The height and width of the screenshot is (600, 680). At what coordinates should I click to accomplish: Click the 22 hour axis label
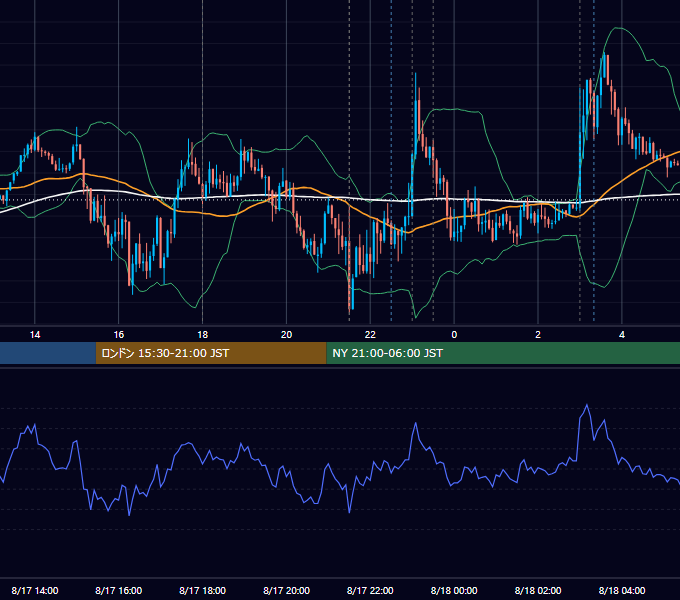tap(370, 335)
